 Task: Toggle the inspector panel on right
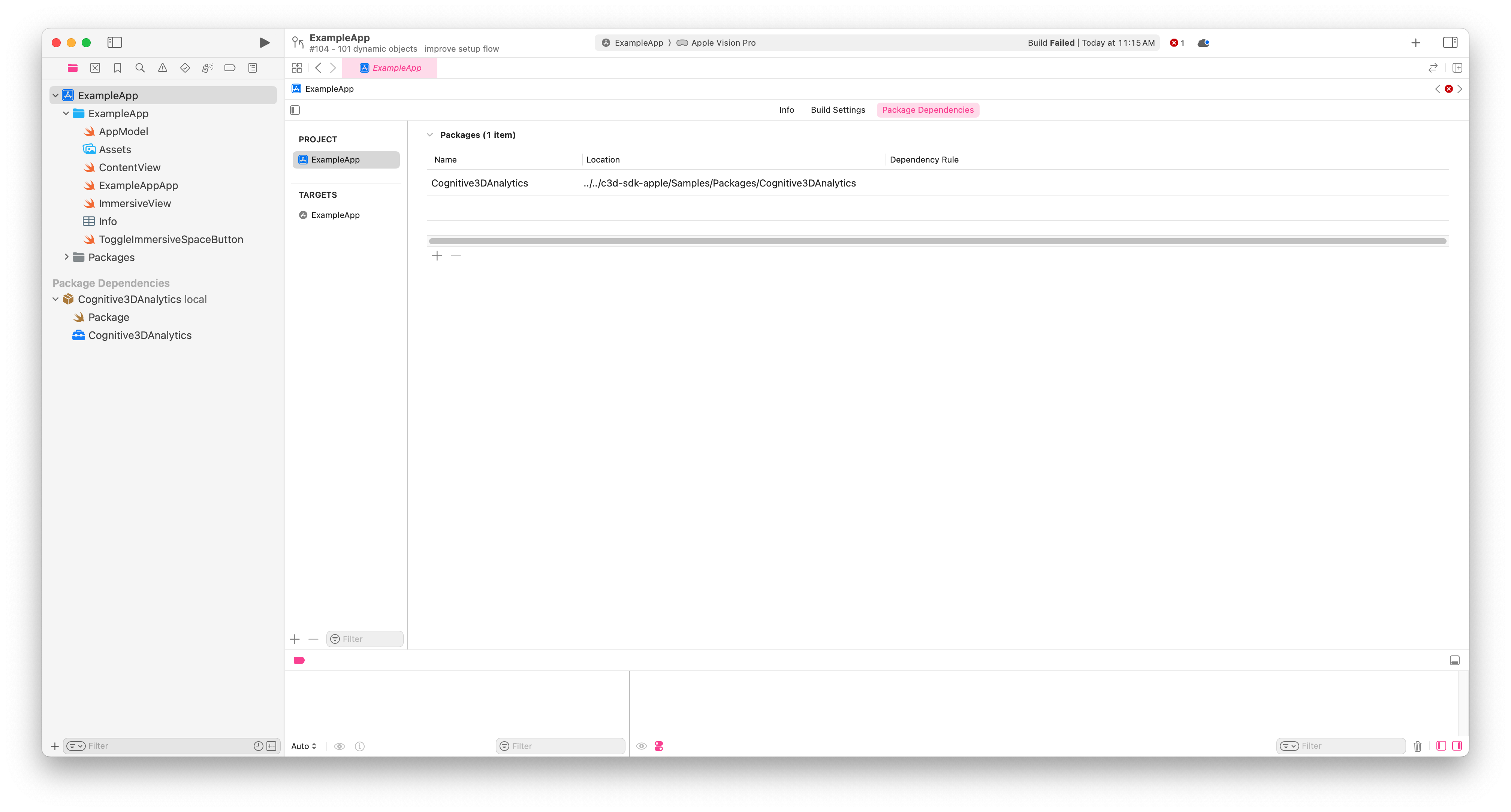[x=1450, y=43]
